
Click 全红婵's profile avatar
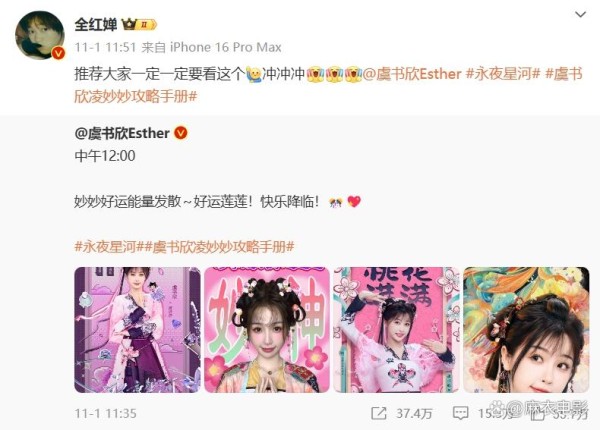coord(39,35)
